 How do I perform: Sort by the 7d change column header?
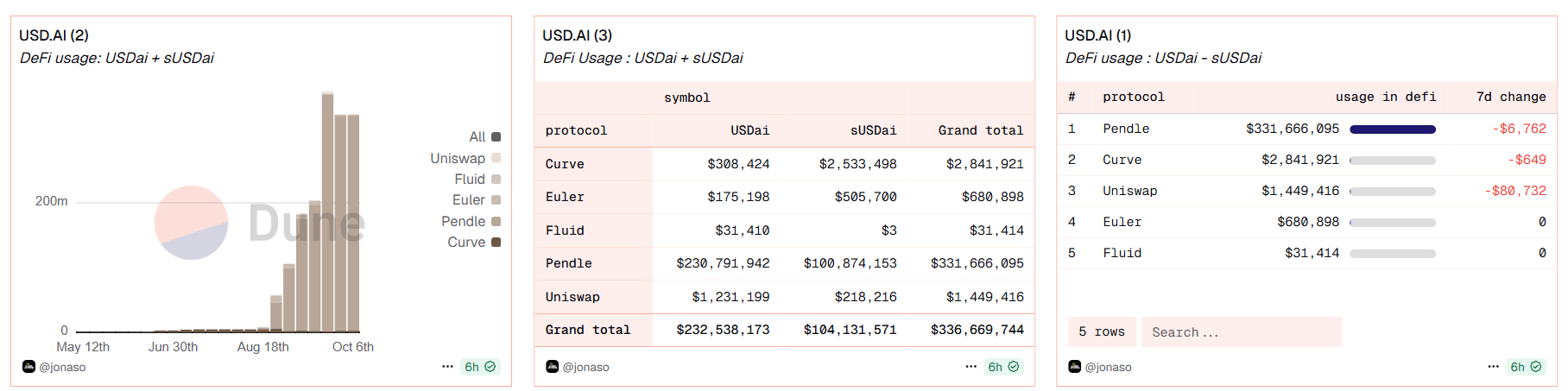point(1510,97)
